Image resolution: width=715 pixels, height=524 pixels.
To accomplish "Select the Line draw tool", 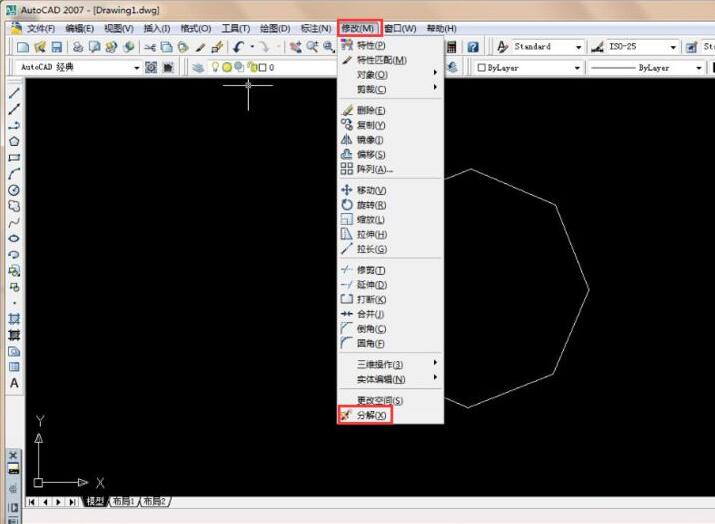I will click(14, 93).
